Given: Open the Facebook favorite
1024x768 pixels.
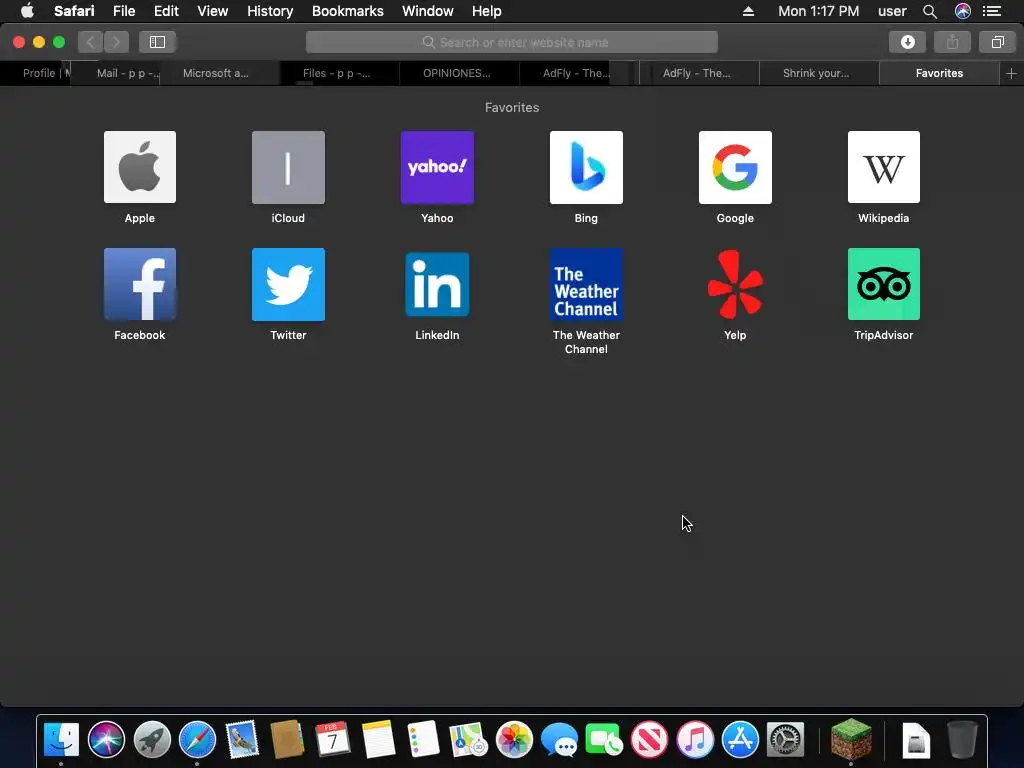Looking at the screenshot, I should click(x=140, y=284).
